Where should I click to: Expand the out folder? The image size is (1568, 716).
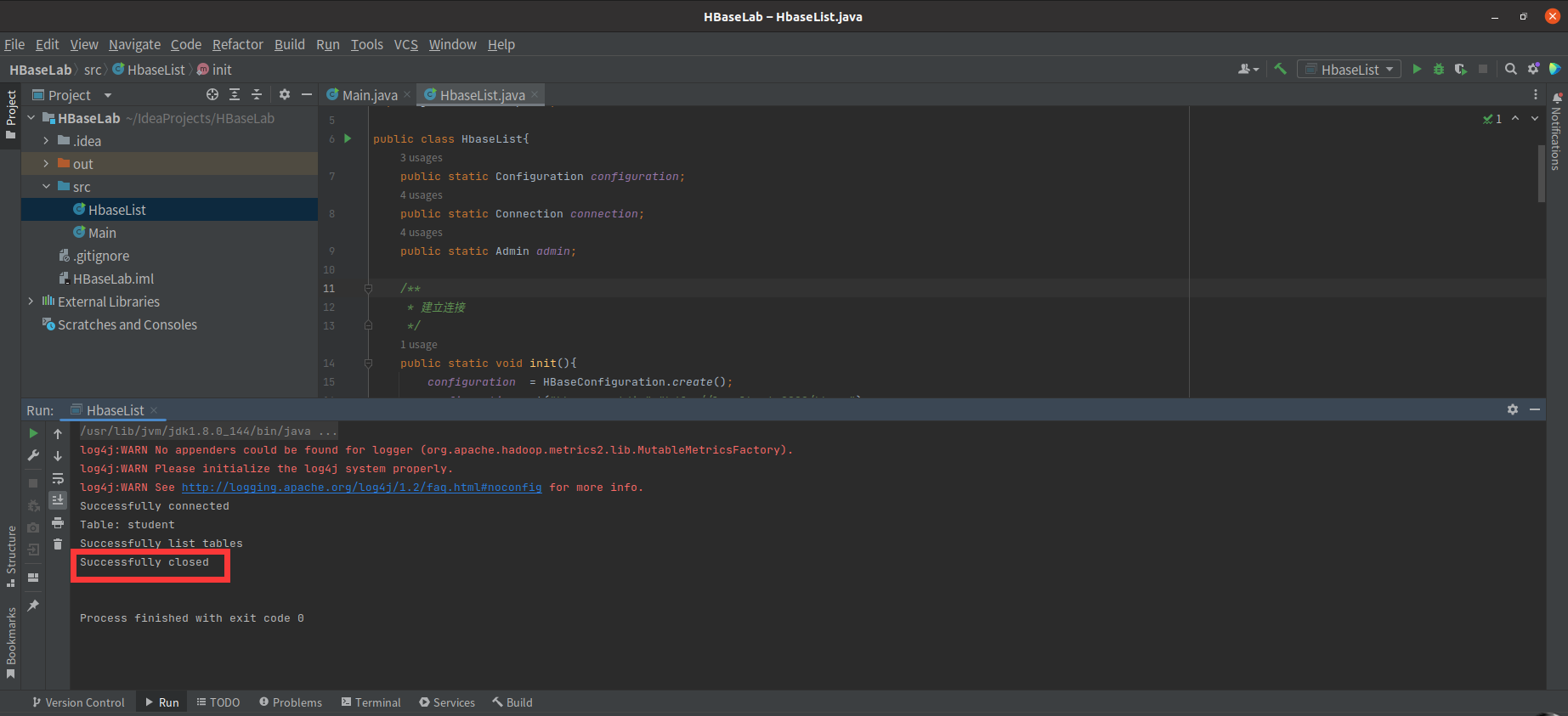[x=46, y=164]
